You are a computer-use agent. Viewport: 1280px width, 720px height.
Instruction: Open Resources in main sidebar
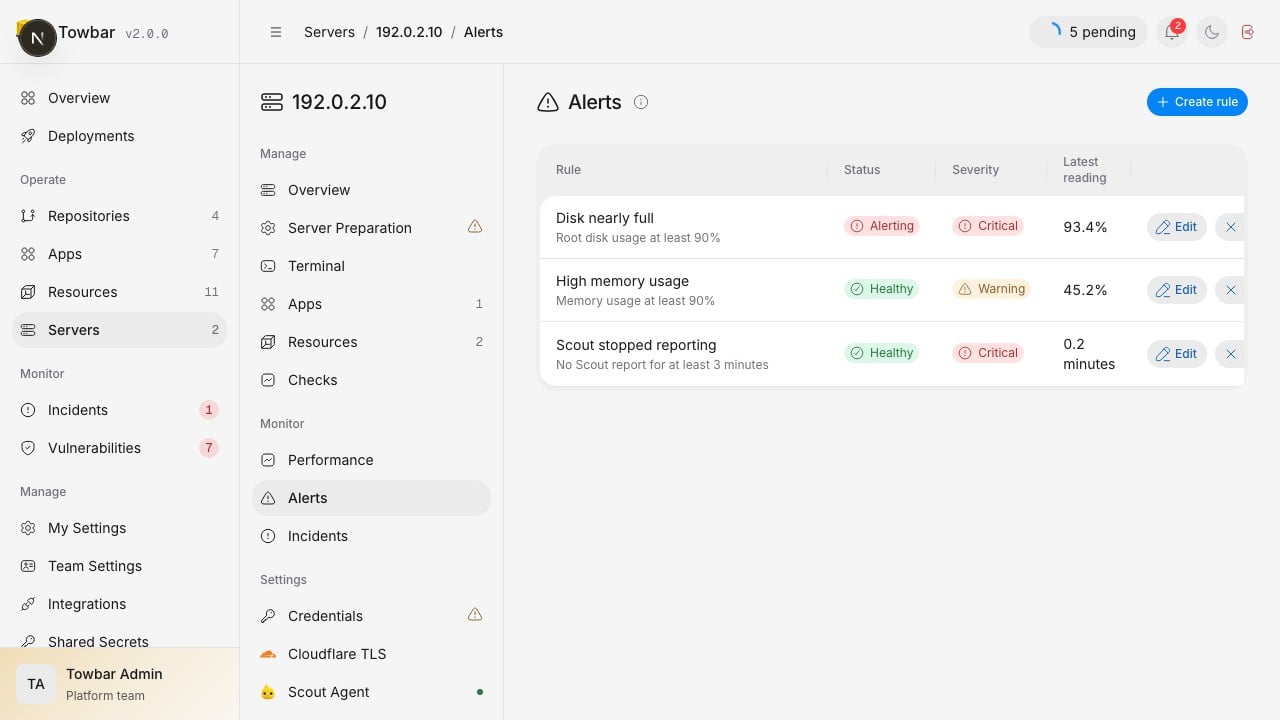coord(119,292)
